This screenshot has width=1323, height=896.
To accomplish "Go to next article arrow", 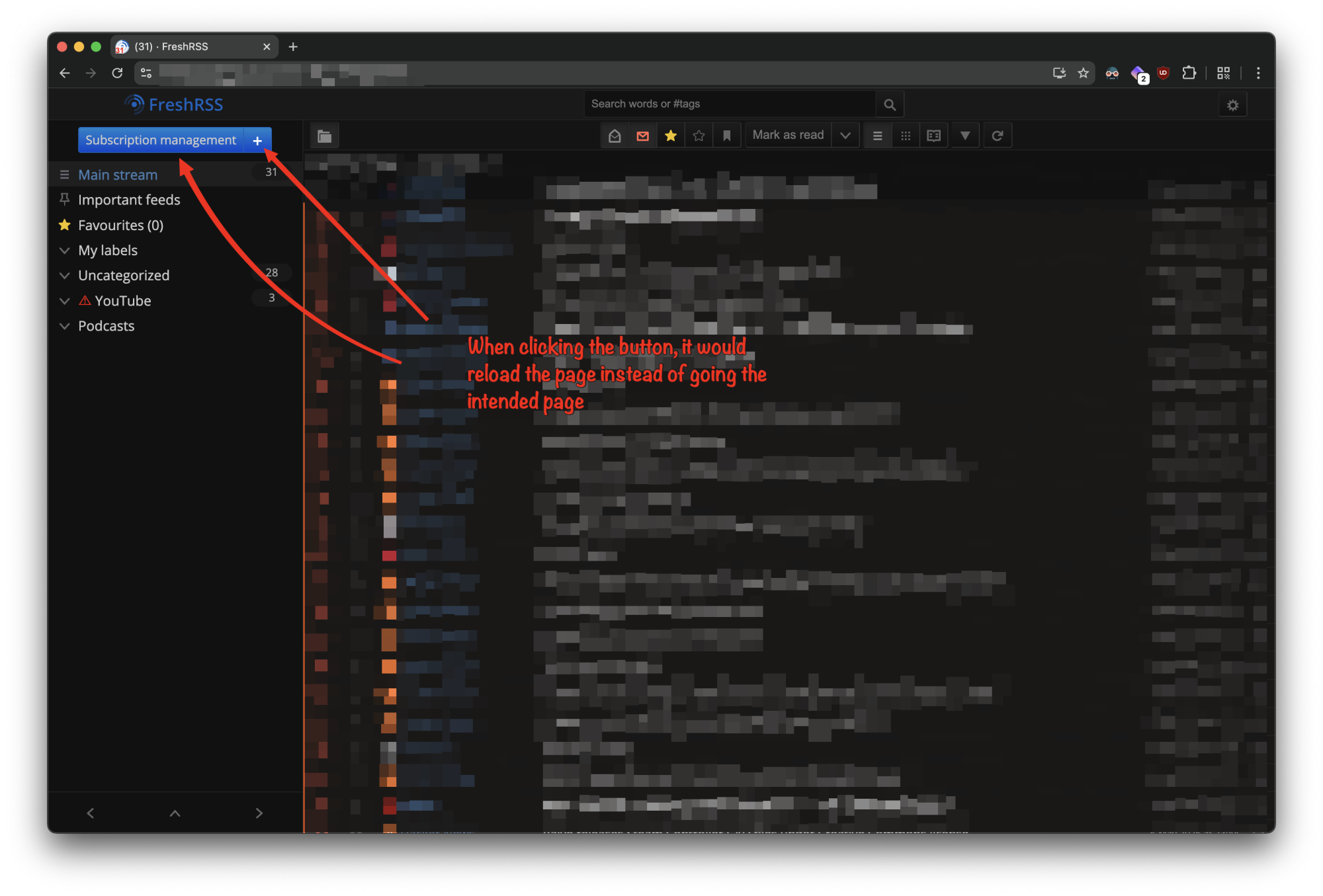I will tap(259, 813).
